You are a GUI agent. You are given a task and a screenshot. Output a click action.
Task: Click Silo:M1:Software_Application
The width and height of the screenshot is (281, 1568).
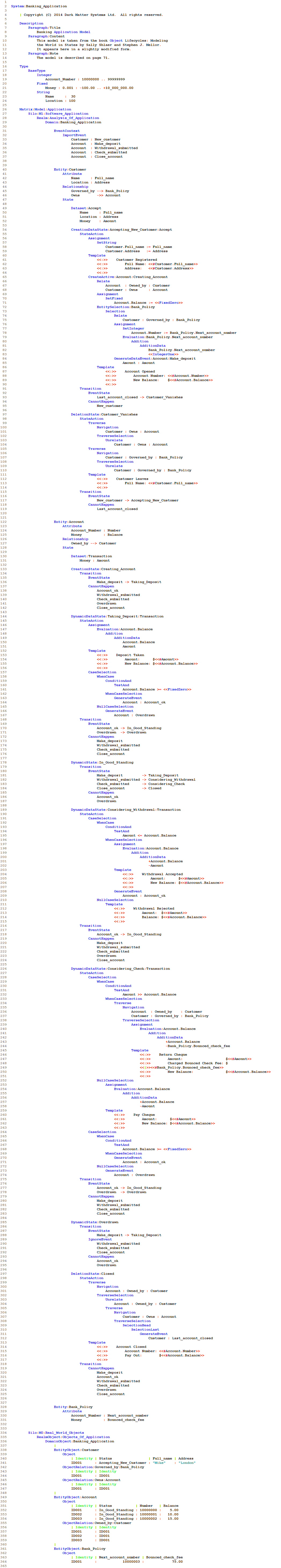tap(58, 114)
